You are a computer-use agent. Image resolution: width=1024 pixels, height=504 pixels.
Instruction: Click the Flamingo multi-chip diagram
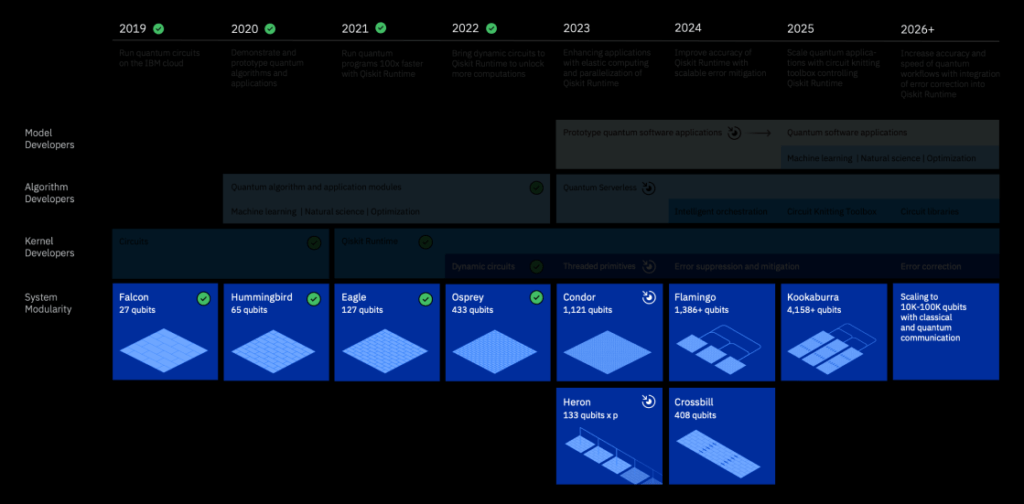pos(722,349)
